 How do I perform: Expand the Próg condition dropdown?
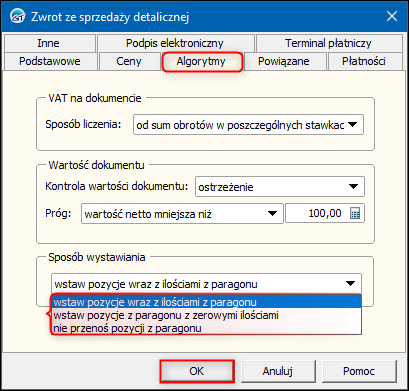[272, 213]
